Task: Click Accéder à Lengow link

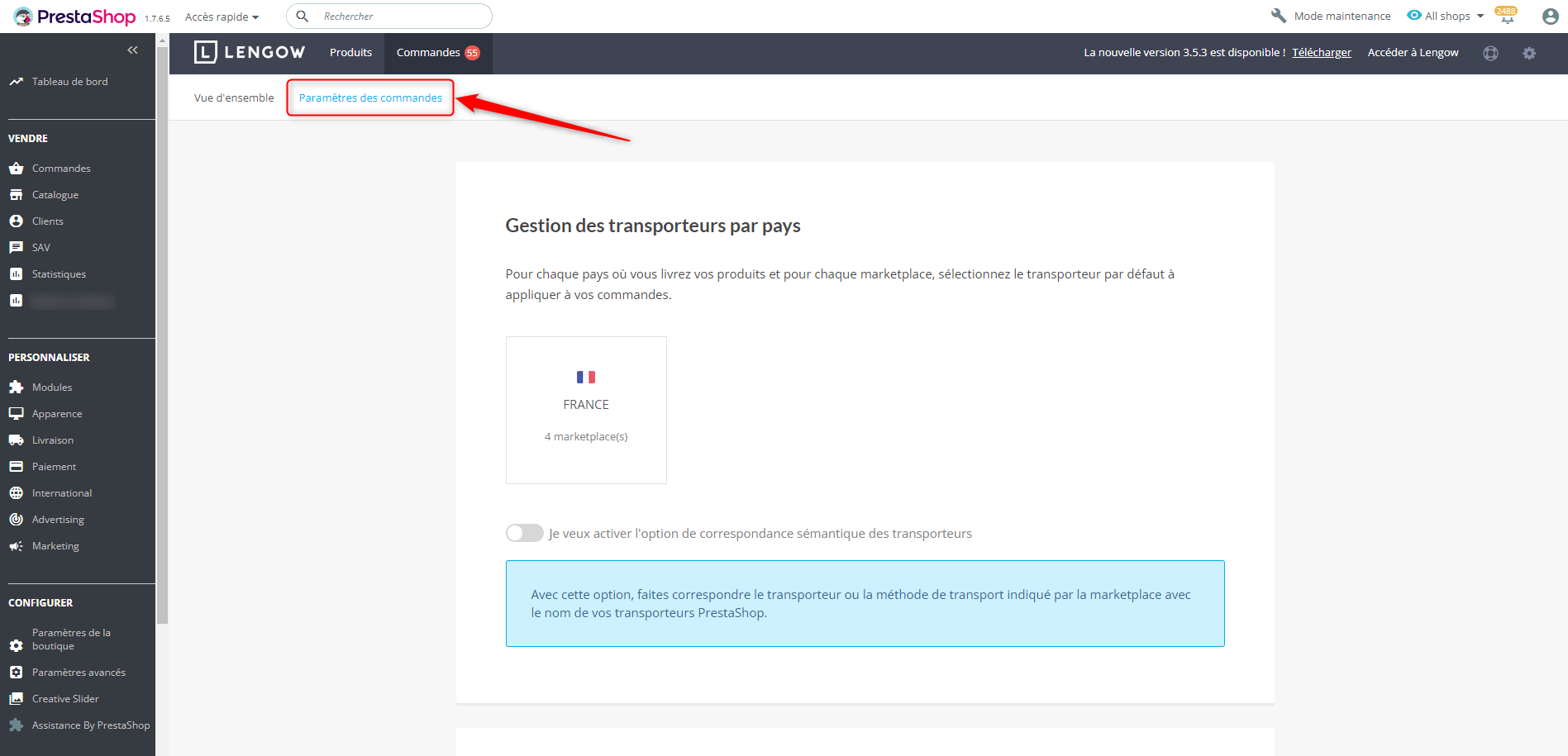Action: pos(1413,52)
